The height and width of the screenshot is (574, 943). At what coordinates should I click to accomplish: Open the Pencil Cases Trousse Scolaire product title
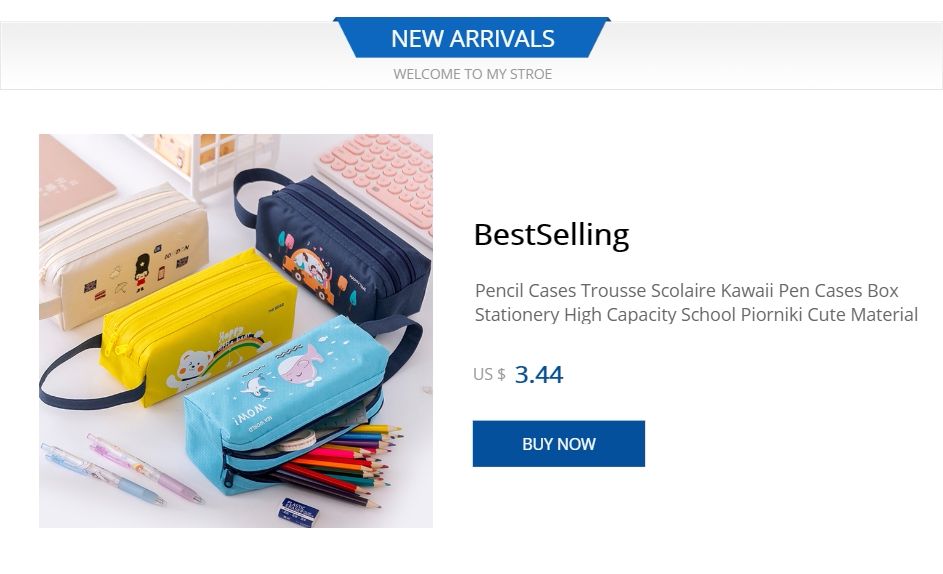click(x=696, y=303)
